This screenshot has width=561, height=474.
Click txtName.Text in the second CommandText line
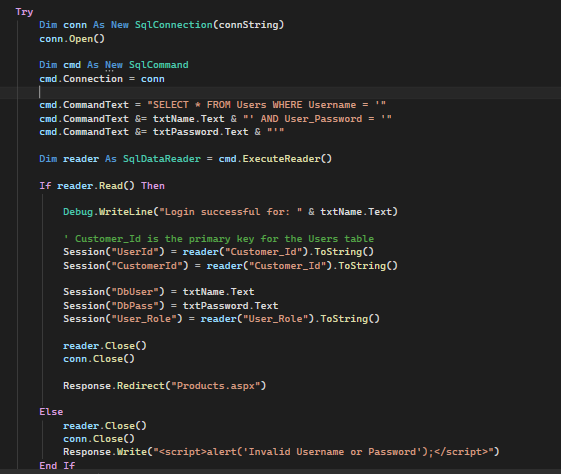click(189, 119)
